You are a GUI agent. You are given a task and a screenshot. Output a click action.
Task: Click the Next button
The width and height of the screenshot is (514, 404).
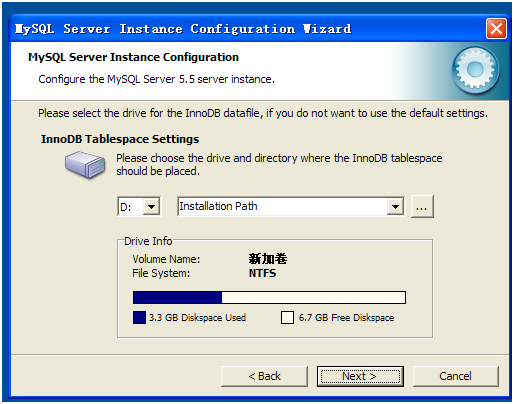[x=360, y=376]
